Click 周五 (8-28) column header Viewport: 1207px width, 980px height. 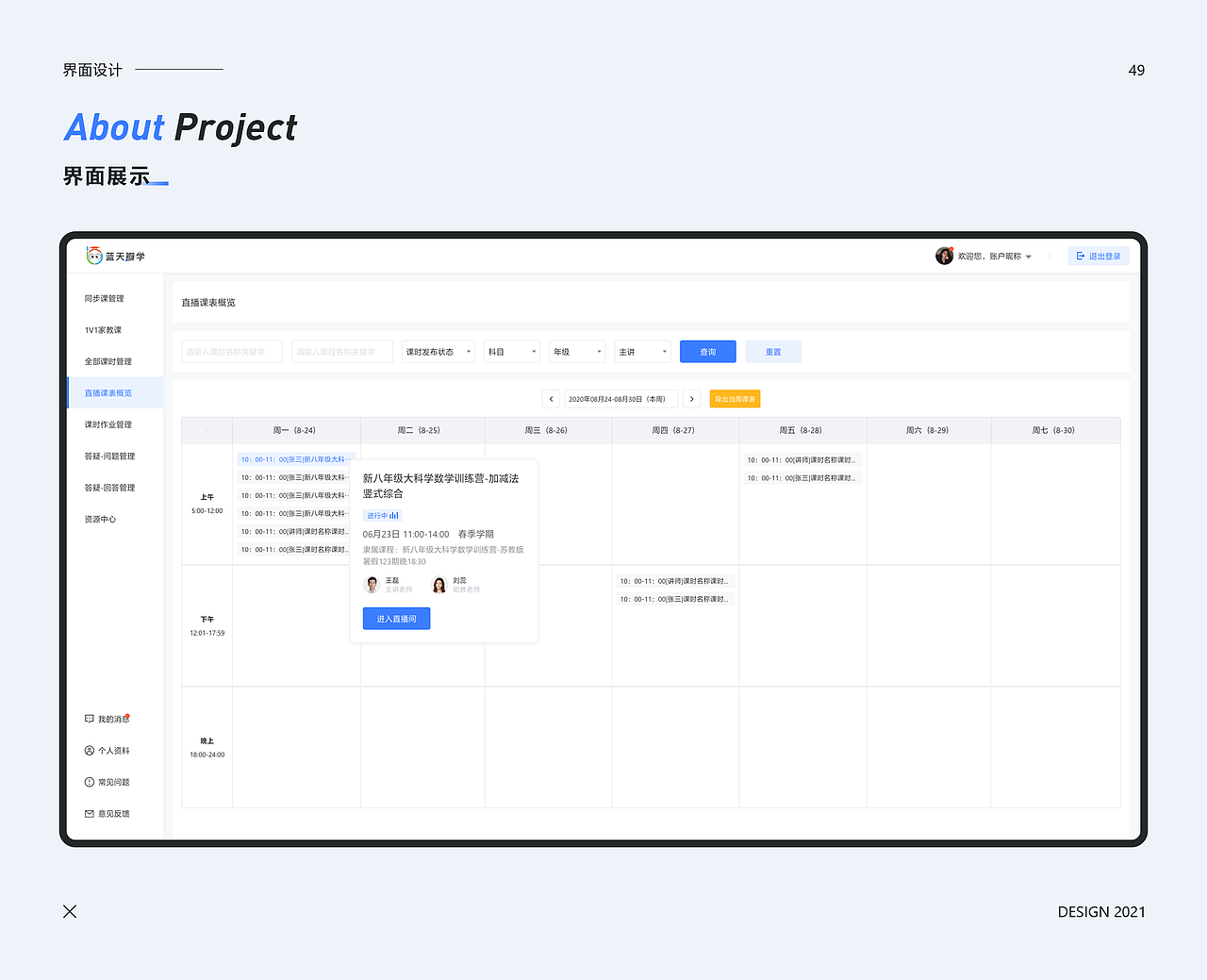click(802, 430)
